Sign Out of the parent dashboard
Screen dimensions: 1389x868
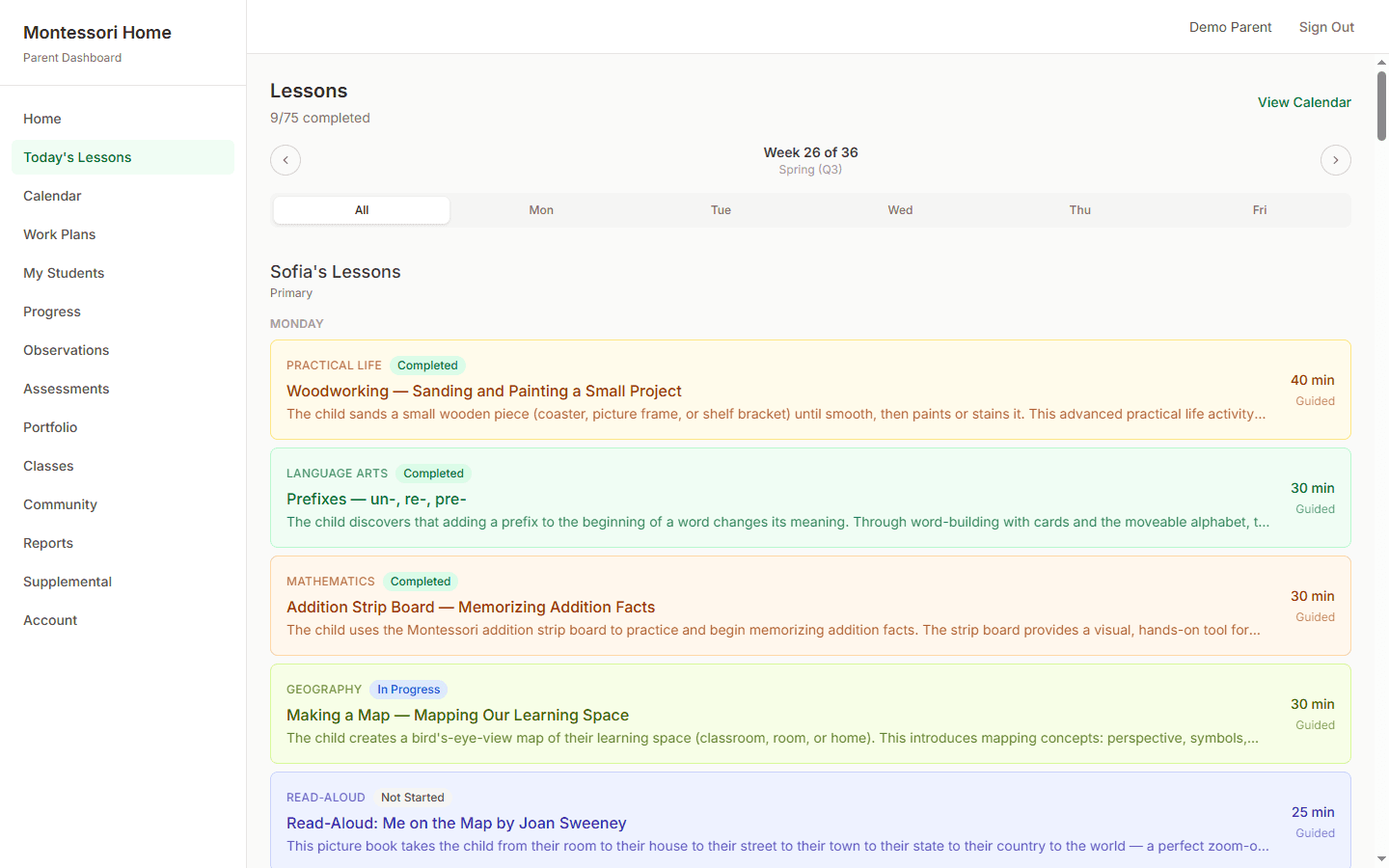point(1326,27)
